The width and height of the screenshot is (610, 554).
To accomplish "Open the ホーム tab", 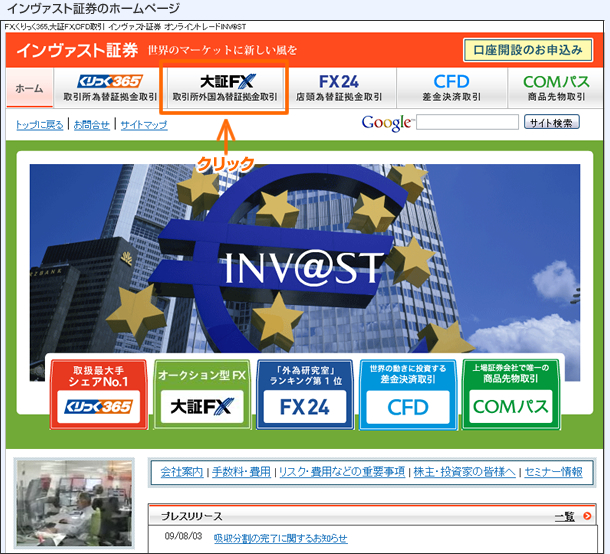I will 30,88.
